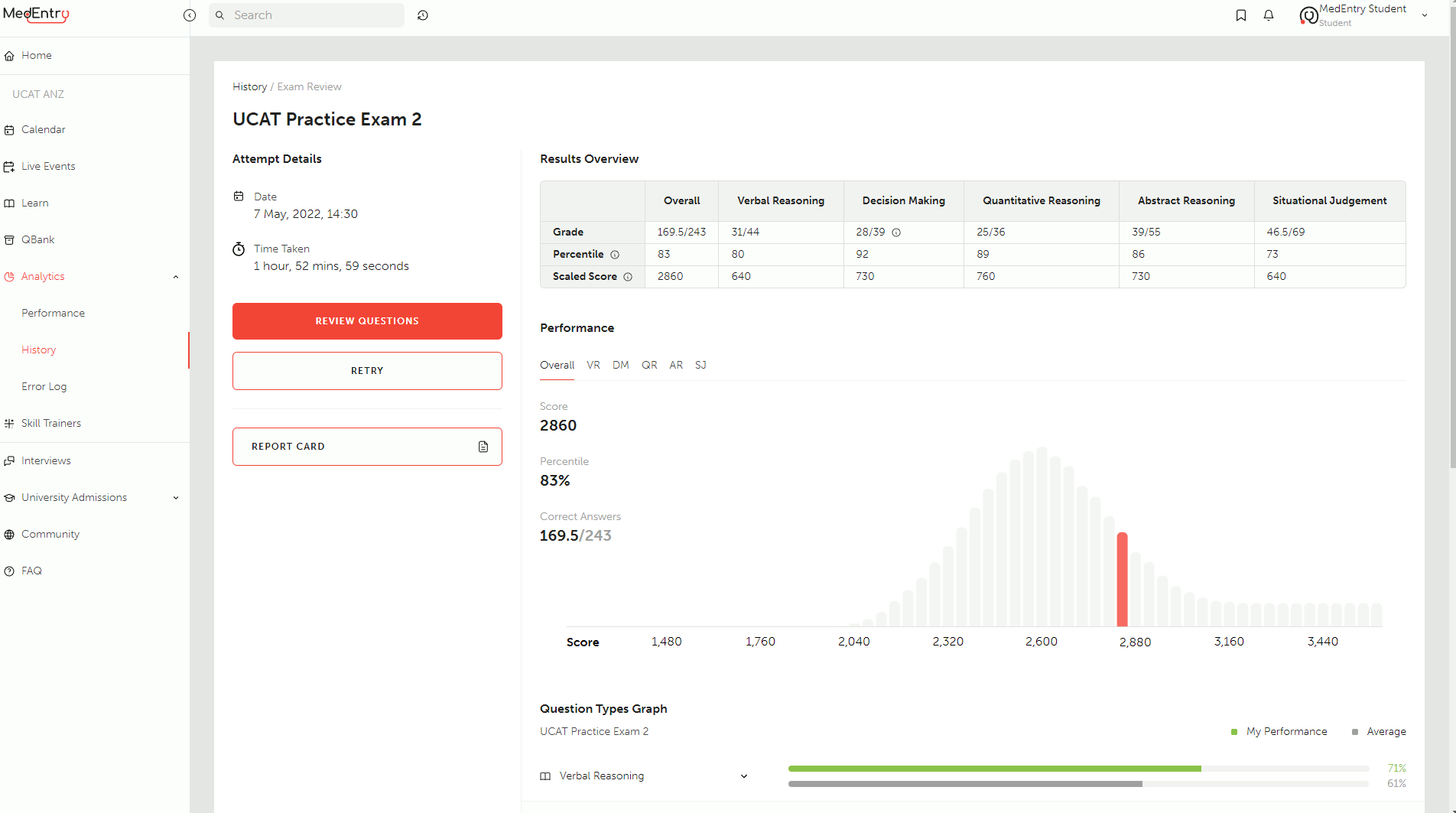Click the notification bell icon
1456x813 pixels.
click(x=1269, y=15)
